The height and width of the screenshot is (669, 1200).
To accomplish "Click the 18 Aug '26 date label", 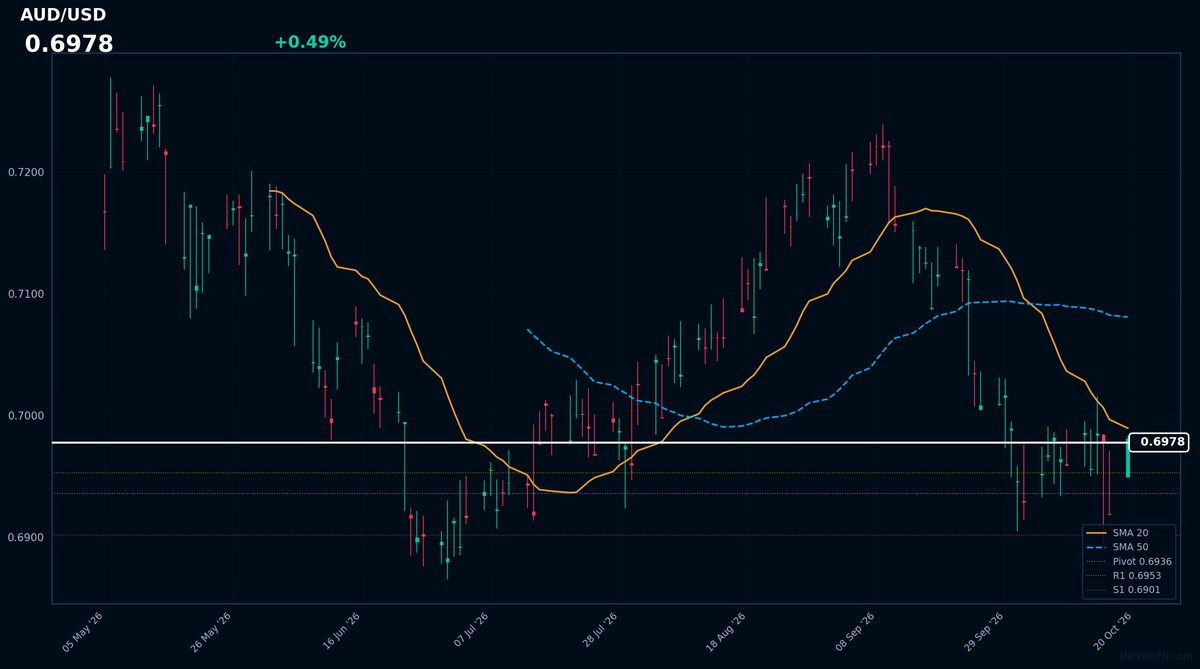I will click(727, 632).
